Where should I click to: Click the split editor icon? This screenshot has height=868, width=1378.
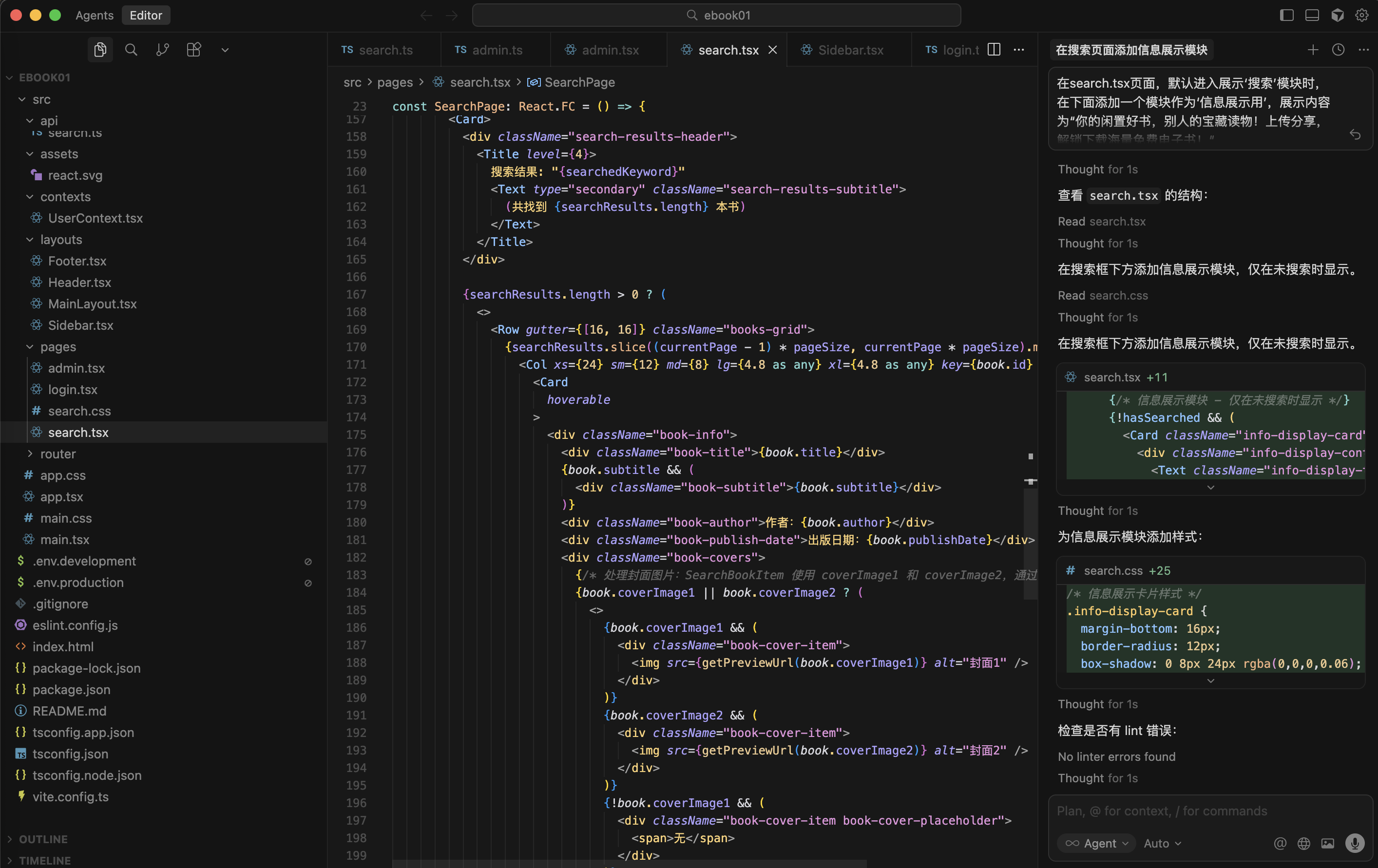994,50
